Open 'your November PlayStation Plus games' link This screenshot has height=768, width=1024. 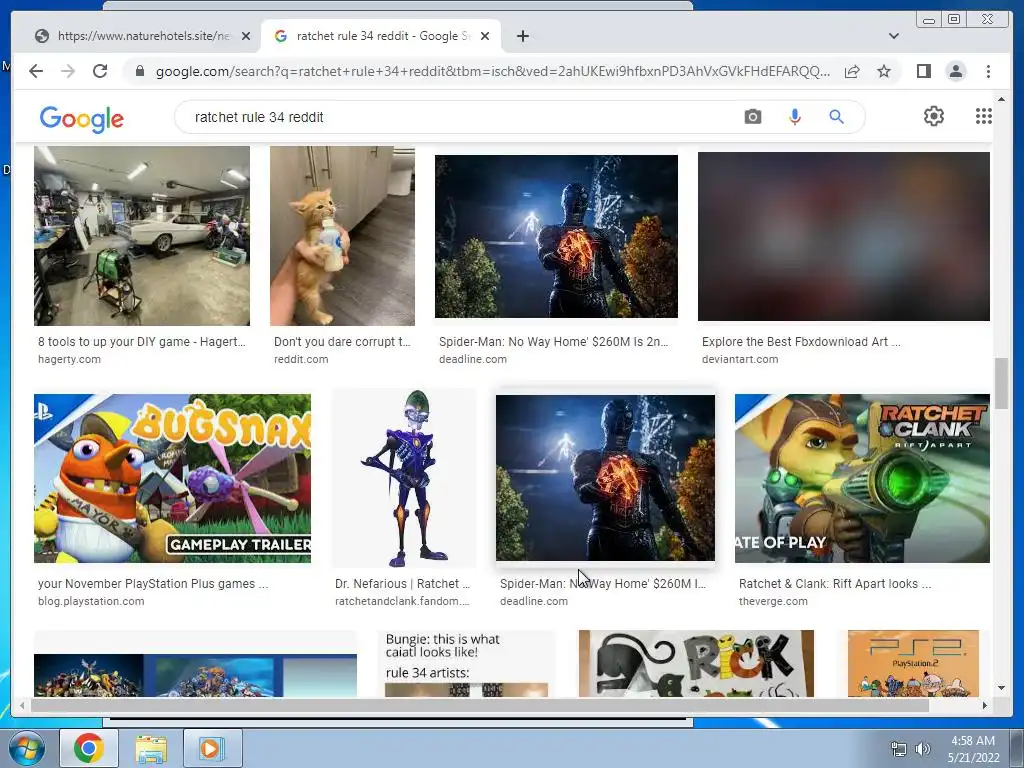pyautogui.click(x=153, y=584)
